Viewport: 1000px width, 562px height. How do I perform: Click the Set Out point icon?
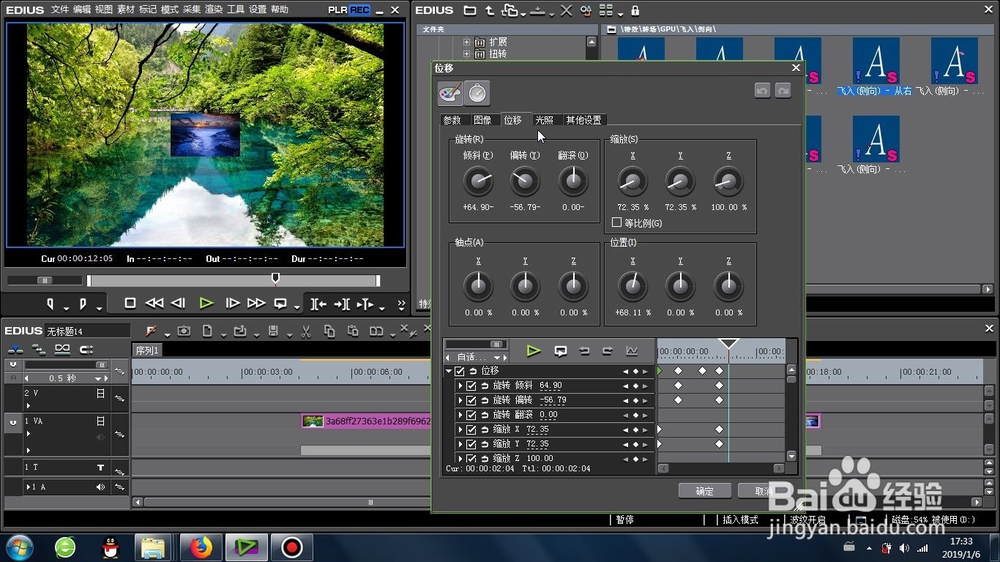[83, 304]
